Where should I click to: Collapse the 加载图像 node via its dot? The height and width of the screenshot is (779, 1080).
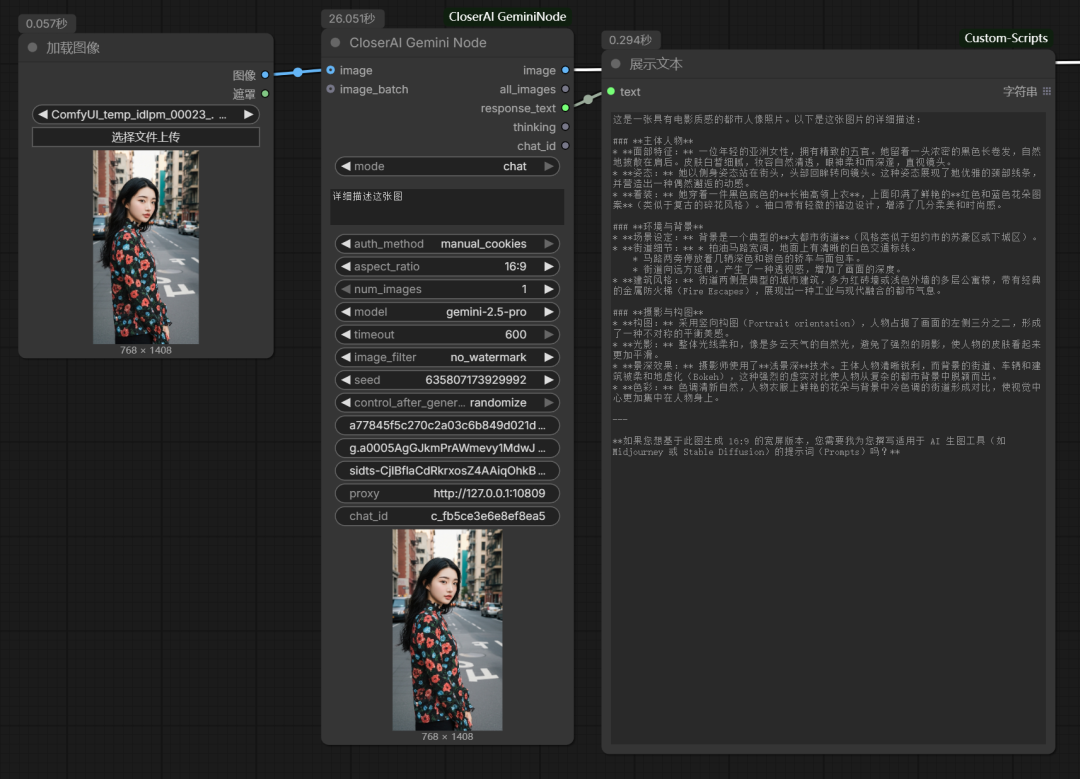pyautogui.click(x=33, y=48)
